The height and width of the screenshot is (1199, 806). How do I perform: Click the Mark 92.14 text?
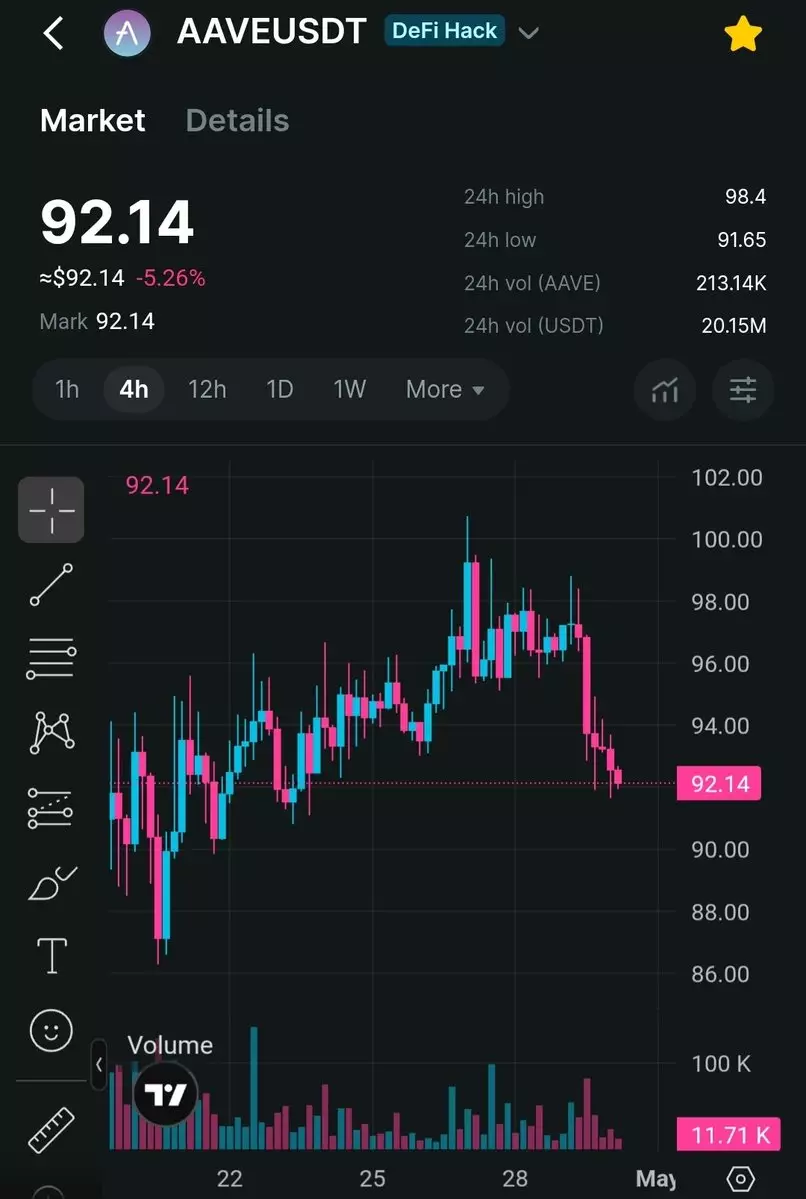97,321
